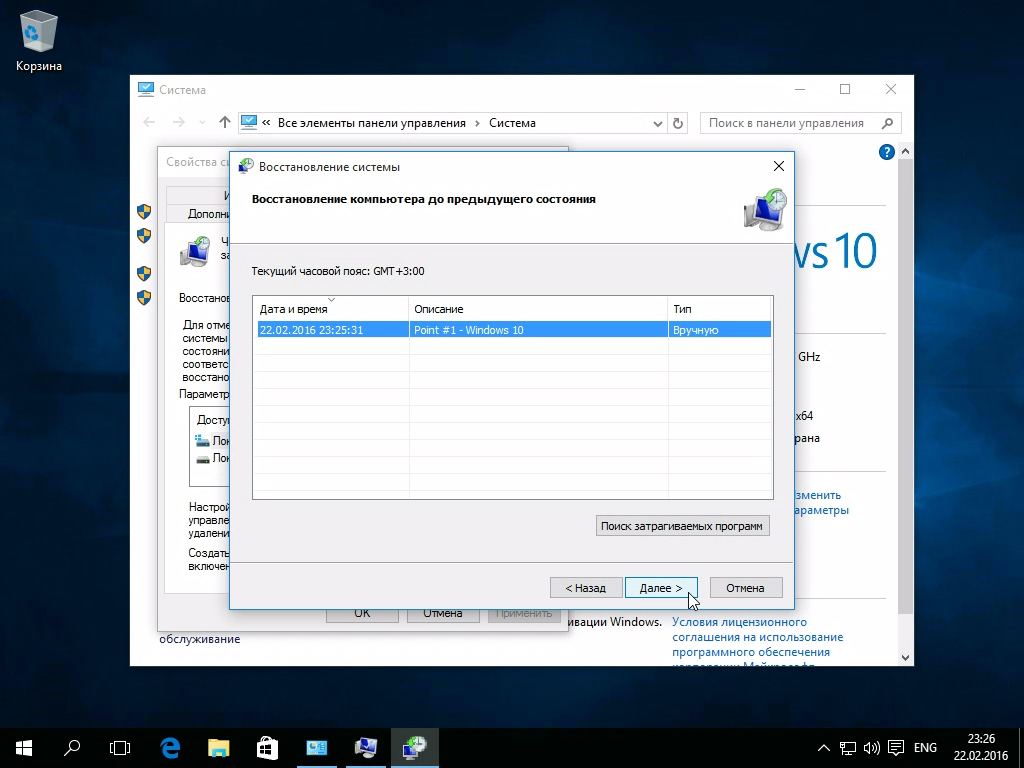Click Отмена in Свойства системы window
1024x768 pixels.
point(442,613)
